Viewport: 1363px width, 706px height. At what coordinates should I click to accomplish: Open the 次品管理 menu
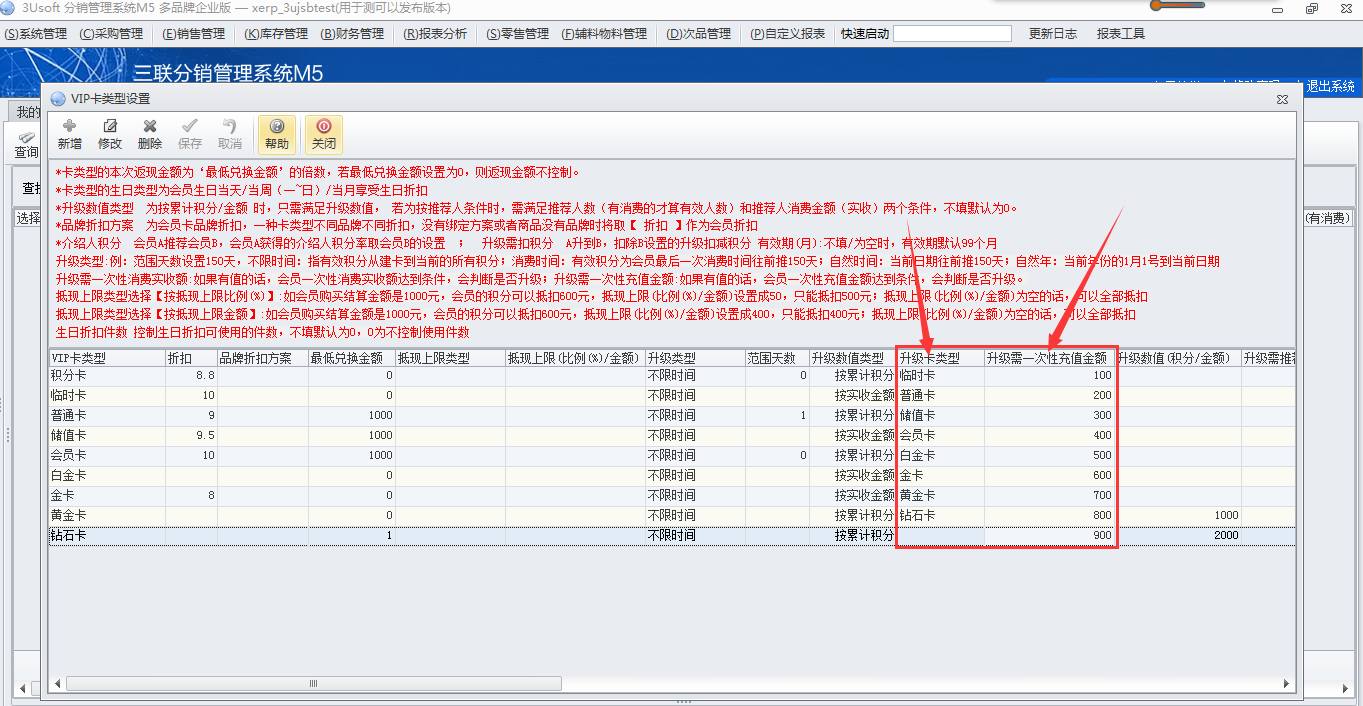click(698, 34)
